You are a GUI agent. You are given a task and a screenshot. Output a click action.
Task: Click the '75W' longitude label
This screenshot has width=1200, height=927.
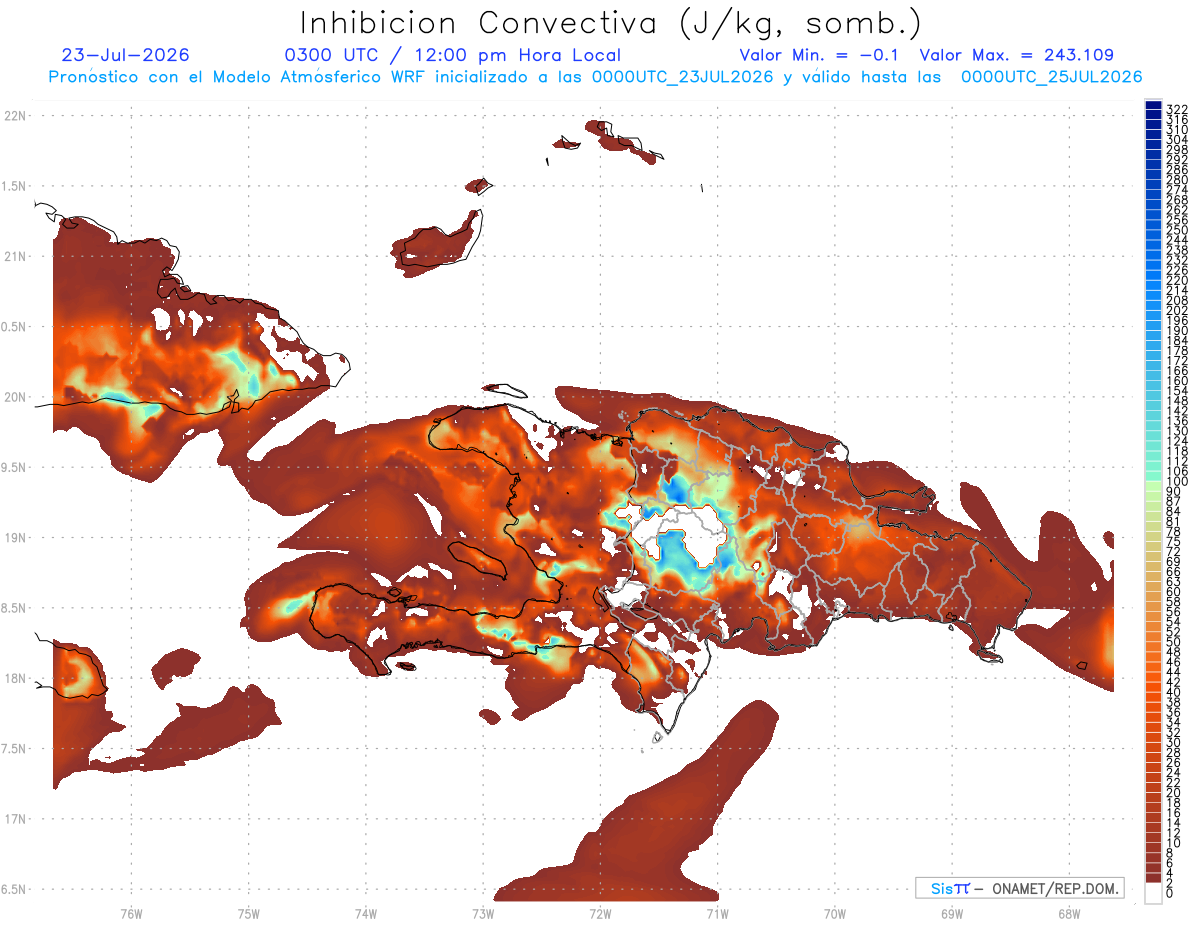click(x=248, y=913)
